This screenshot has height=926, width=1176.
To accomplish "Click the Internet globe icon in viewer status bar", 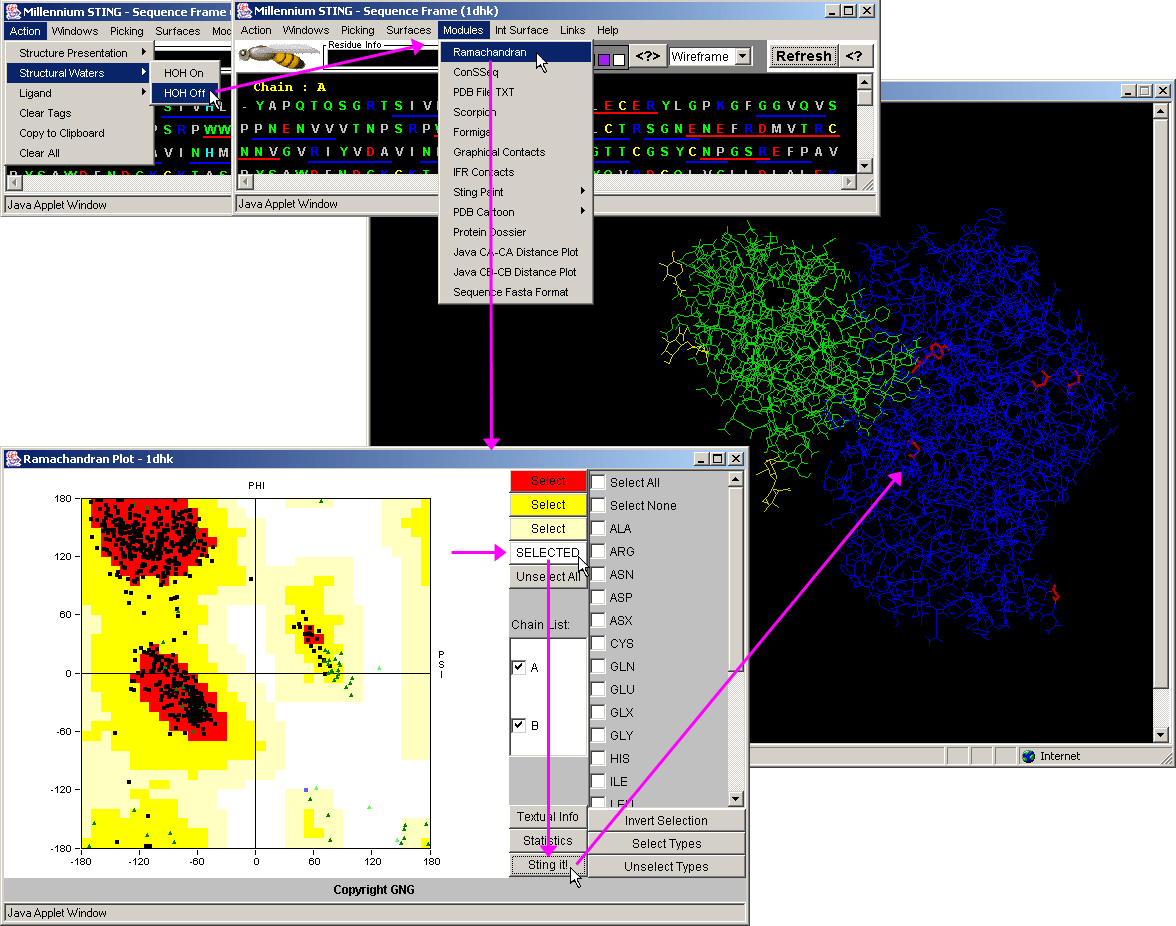I will (x=1028, y=756).
